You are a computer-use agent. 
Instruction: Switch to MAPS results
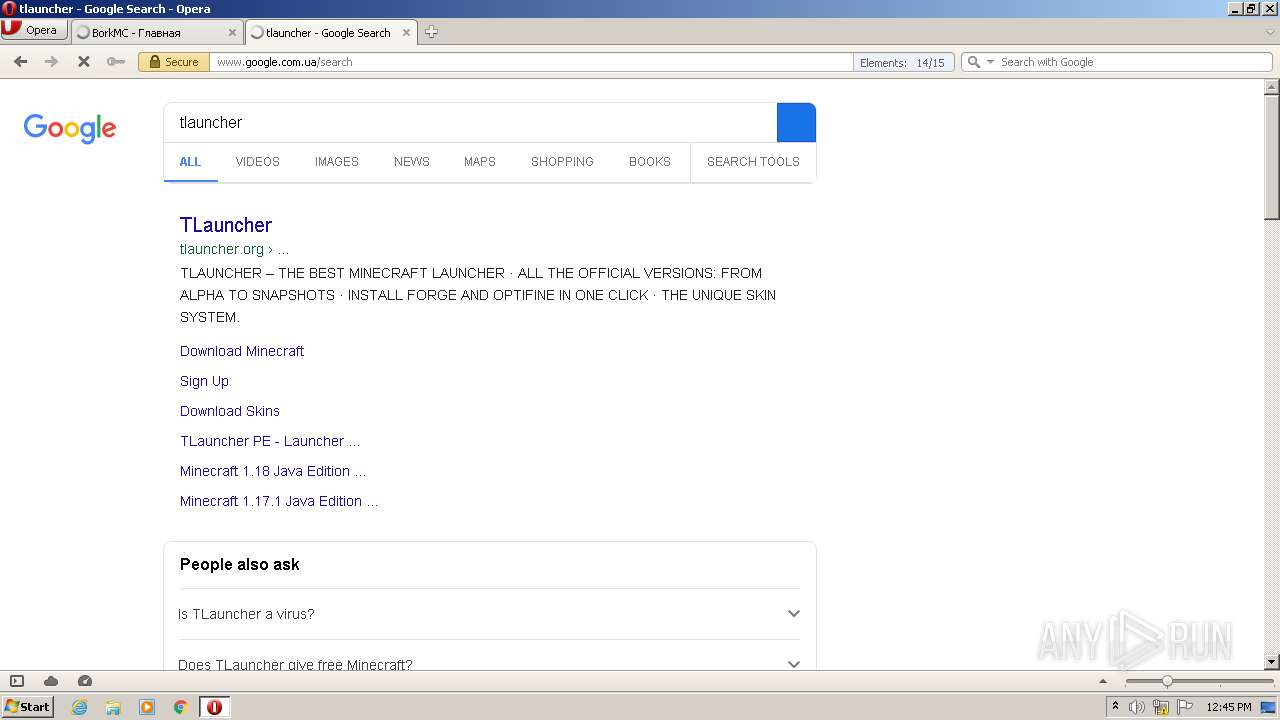pyautogui.click(x=479, y=161)
